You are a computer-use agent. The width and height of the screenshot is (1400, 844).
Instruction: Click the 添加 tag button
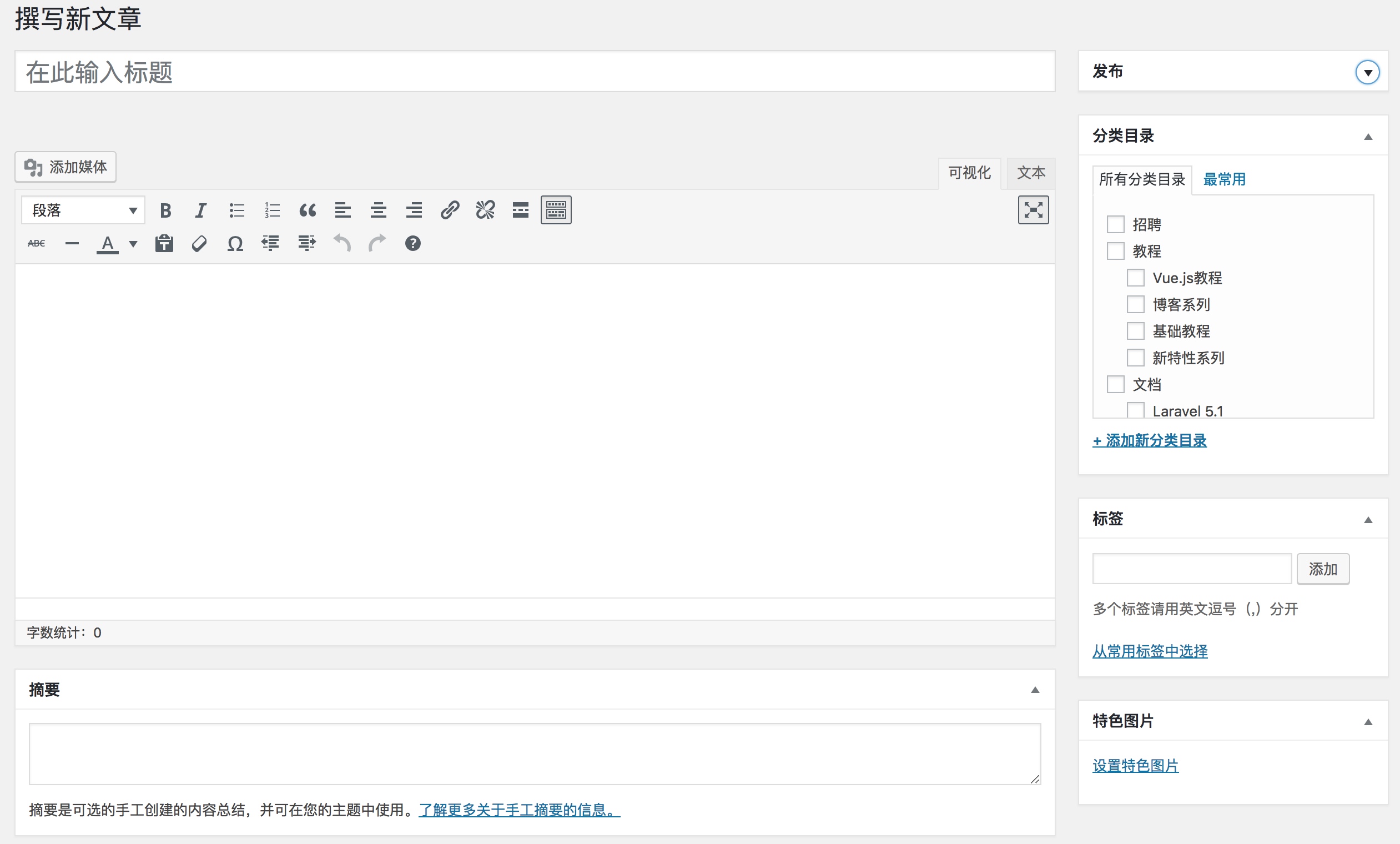coord(1323,569)
